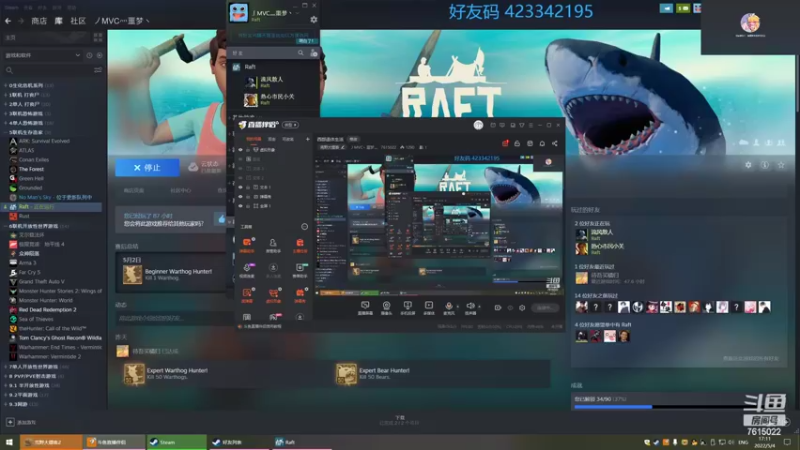Select Red Dead Redemption 2
The image size is (800, 450).
pos(47,310)
